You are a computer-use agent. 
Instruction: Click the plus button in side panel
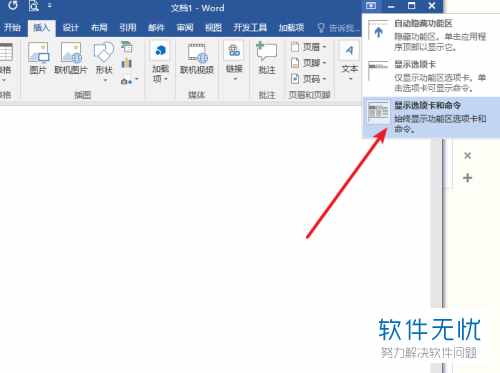467,178
